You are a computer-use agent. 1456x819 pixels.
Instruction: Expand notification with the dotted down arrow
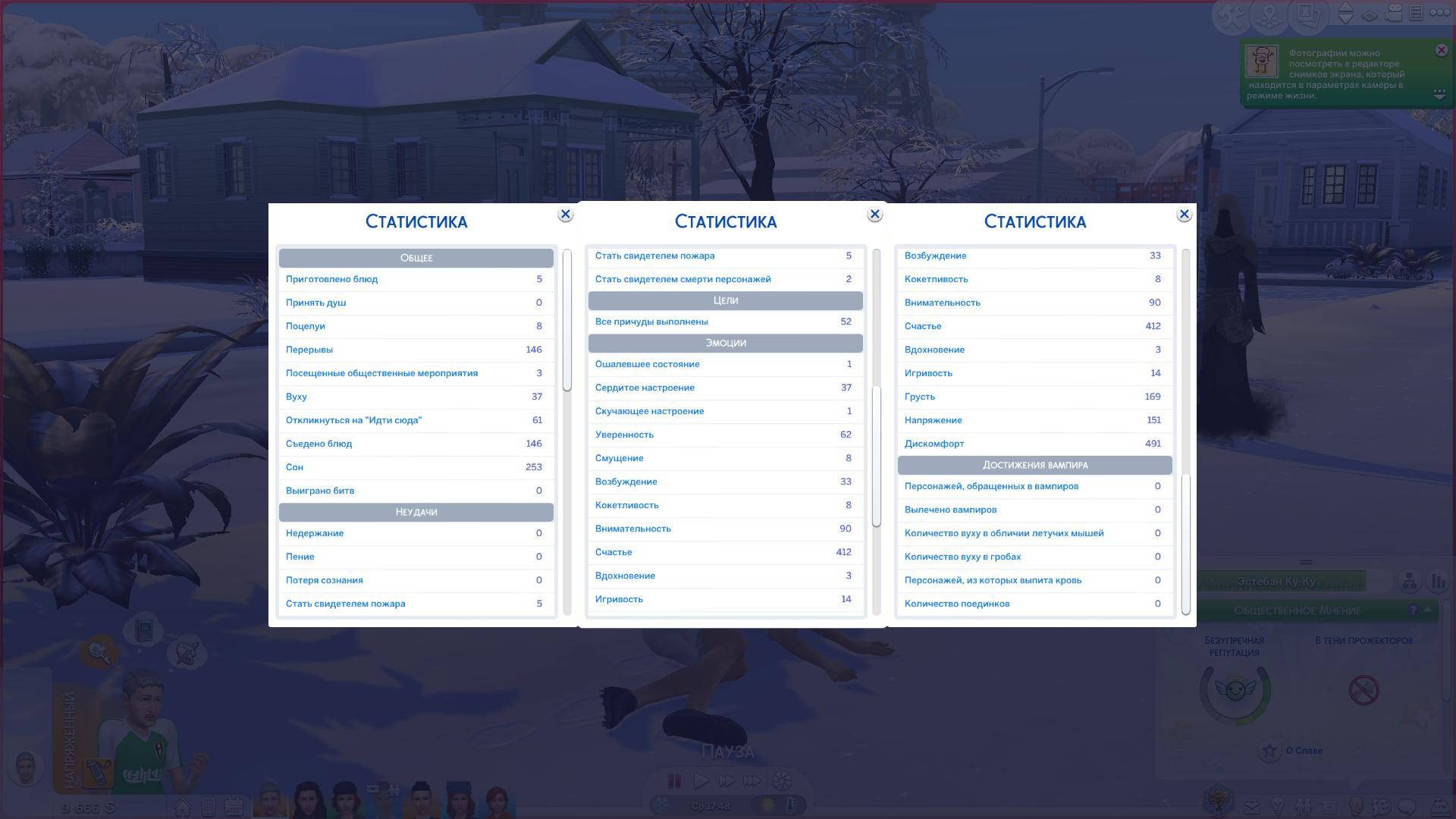click(x=1439, y=95)
